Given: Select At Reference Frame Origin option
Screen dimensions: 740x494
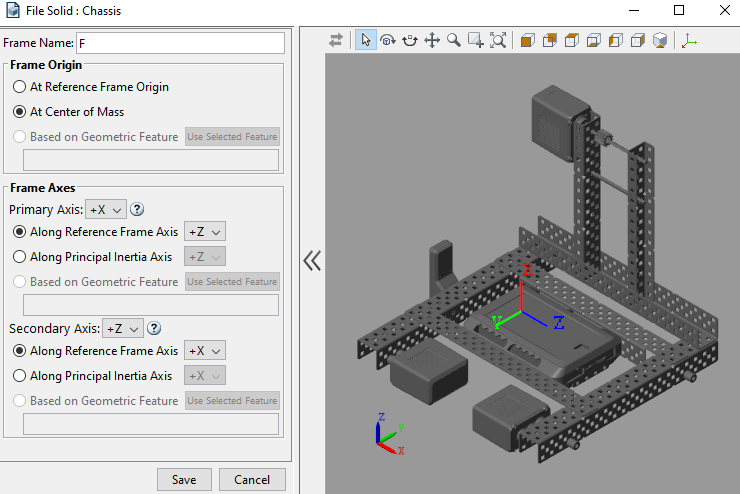Looking at the screenshot, I should click(20, 87).
